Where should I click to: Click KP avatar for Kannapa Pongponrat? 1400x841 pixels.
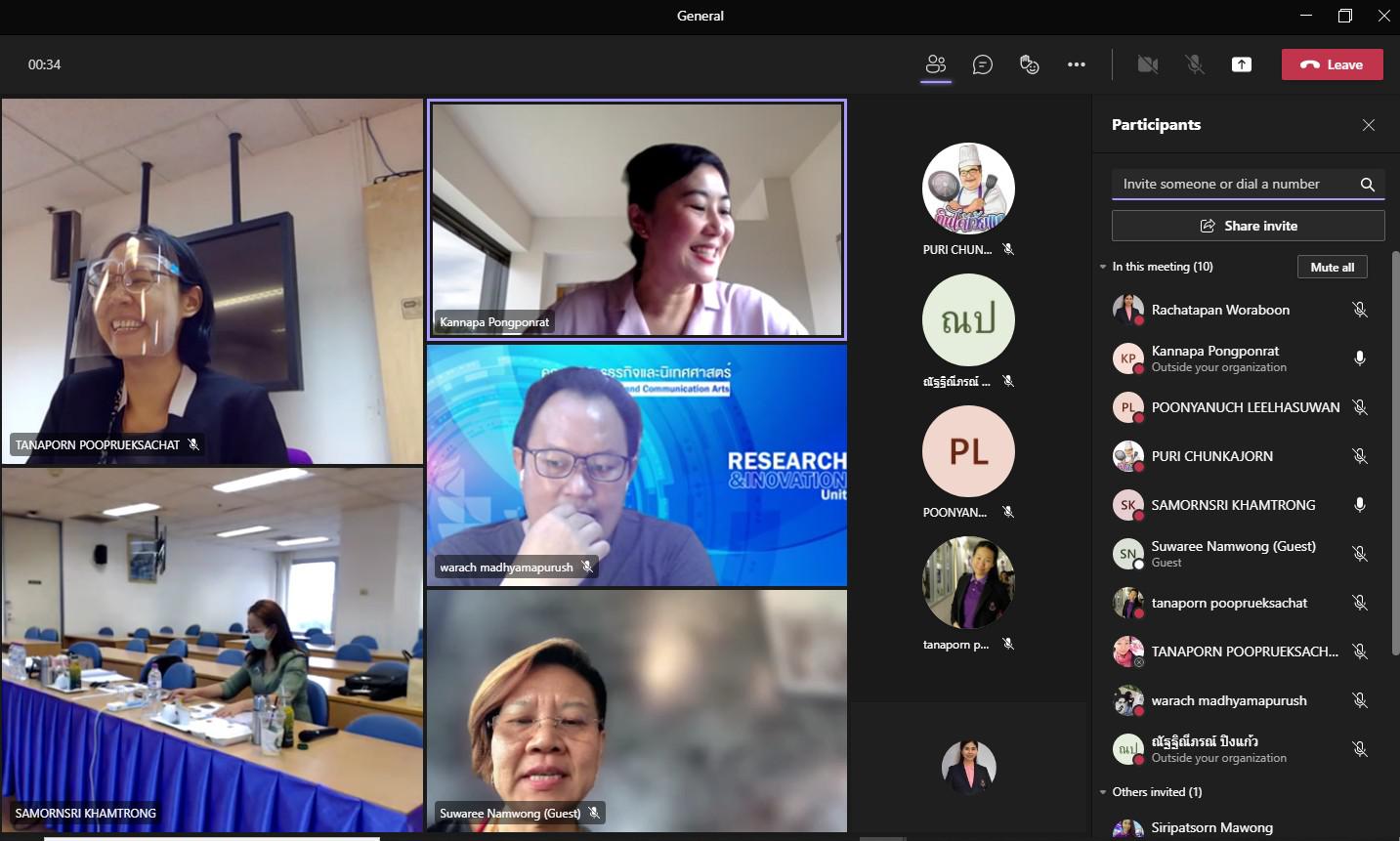pos(1128,358)
